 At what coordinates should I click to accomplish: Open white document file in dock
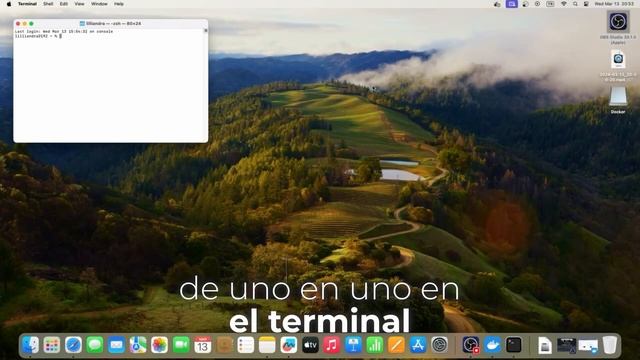point(545,345)
